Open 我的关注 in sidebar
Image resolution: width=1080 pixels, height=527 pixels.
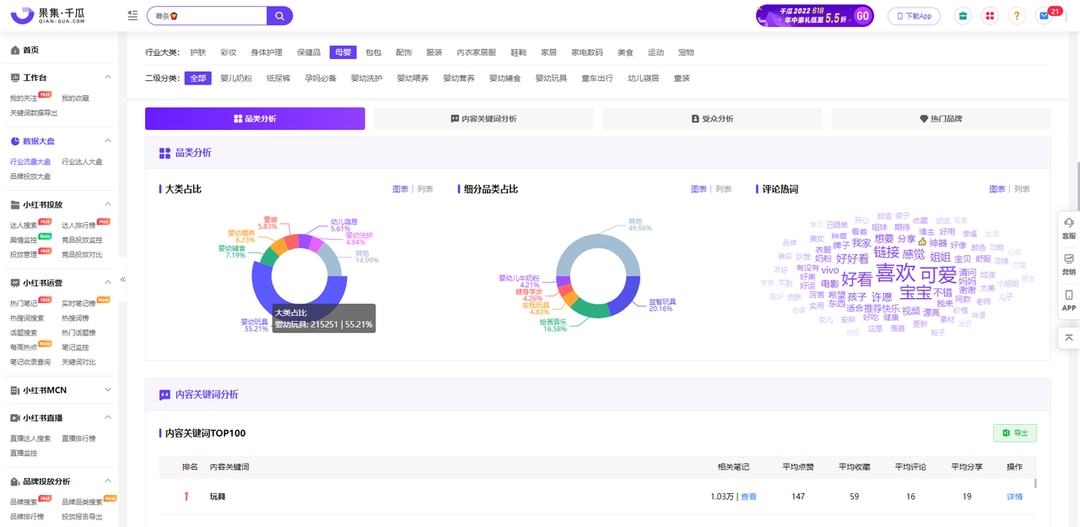[23, 99]
